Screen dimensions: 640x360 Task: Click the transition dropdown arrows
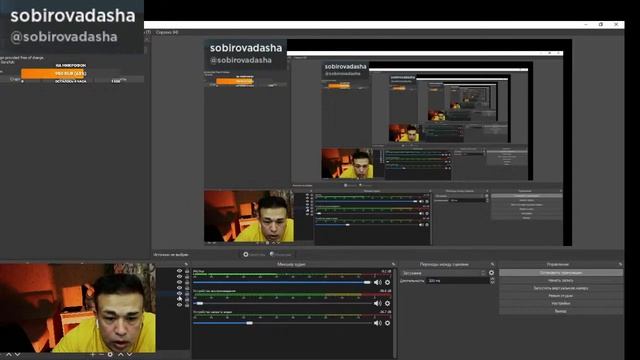pos(483,273)
